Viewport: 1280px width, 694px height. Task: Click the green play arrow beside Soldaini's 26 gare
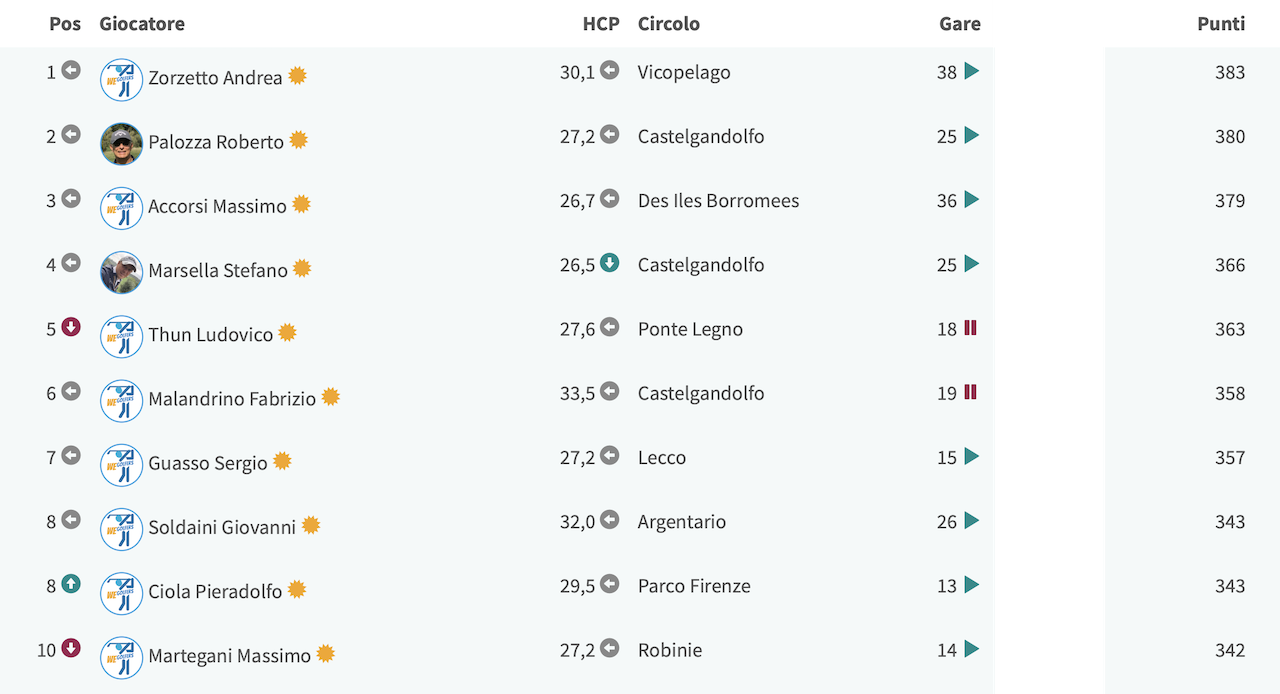click(x=971, y=520)
